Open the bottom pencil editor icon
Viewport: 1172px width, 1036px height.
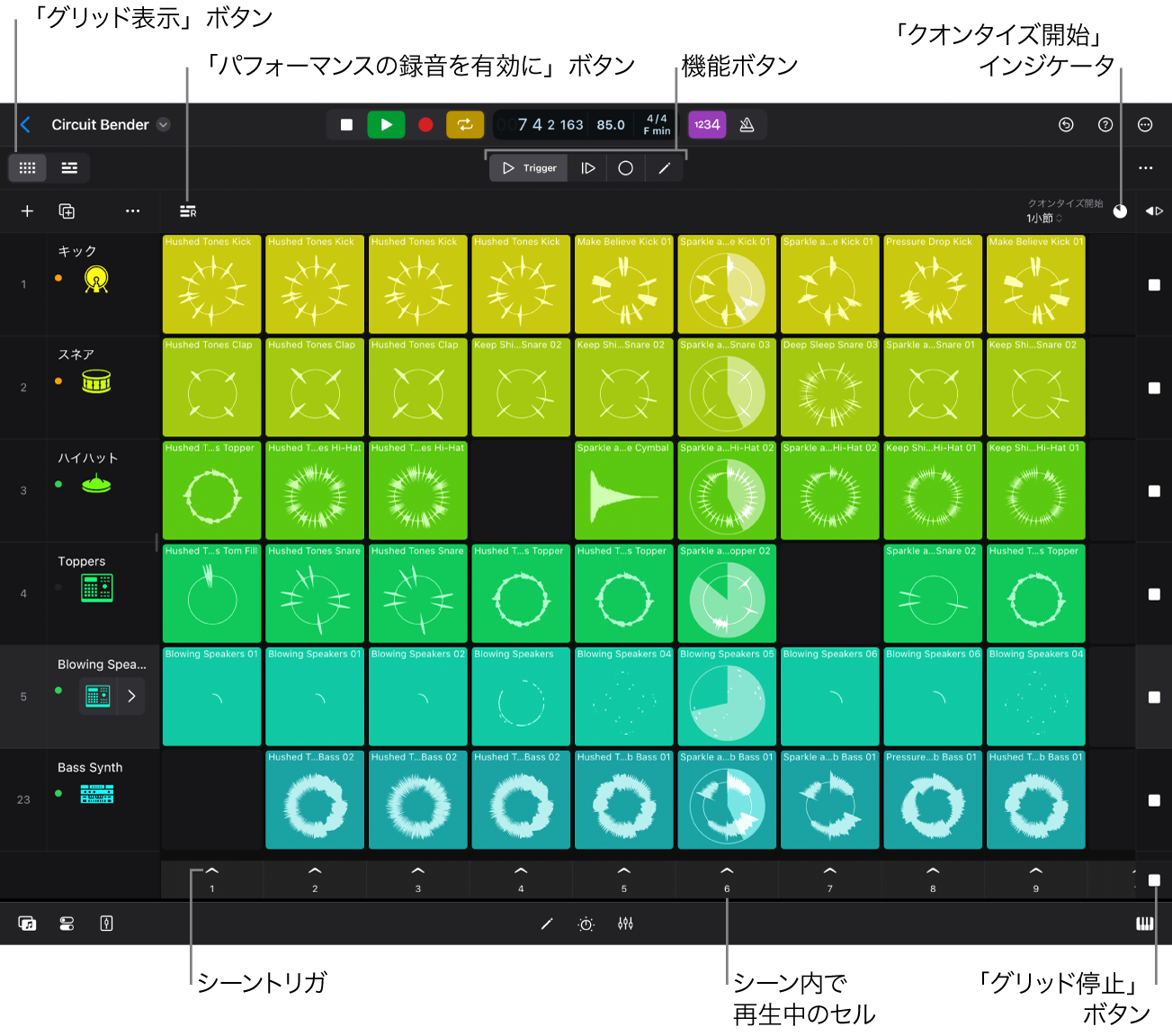coord(546,924)
